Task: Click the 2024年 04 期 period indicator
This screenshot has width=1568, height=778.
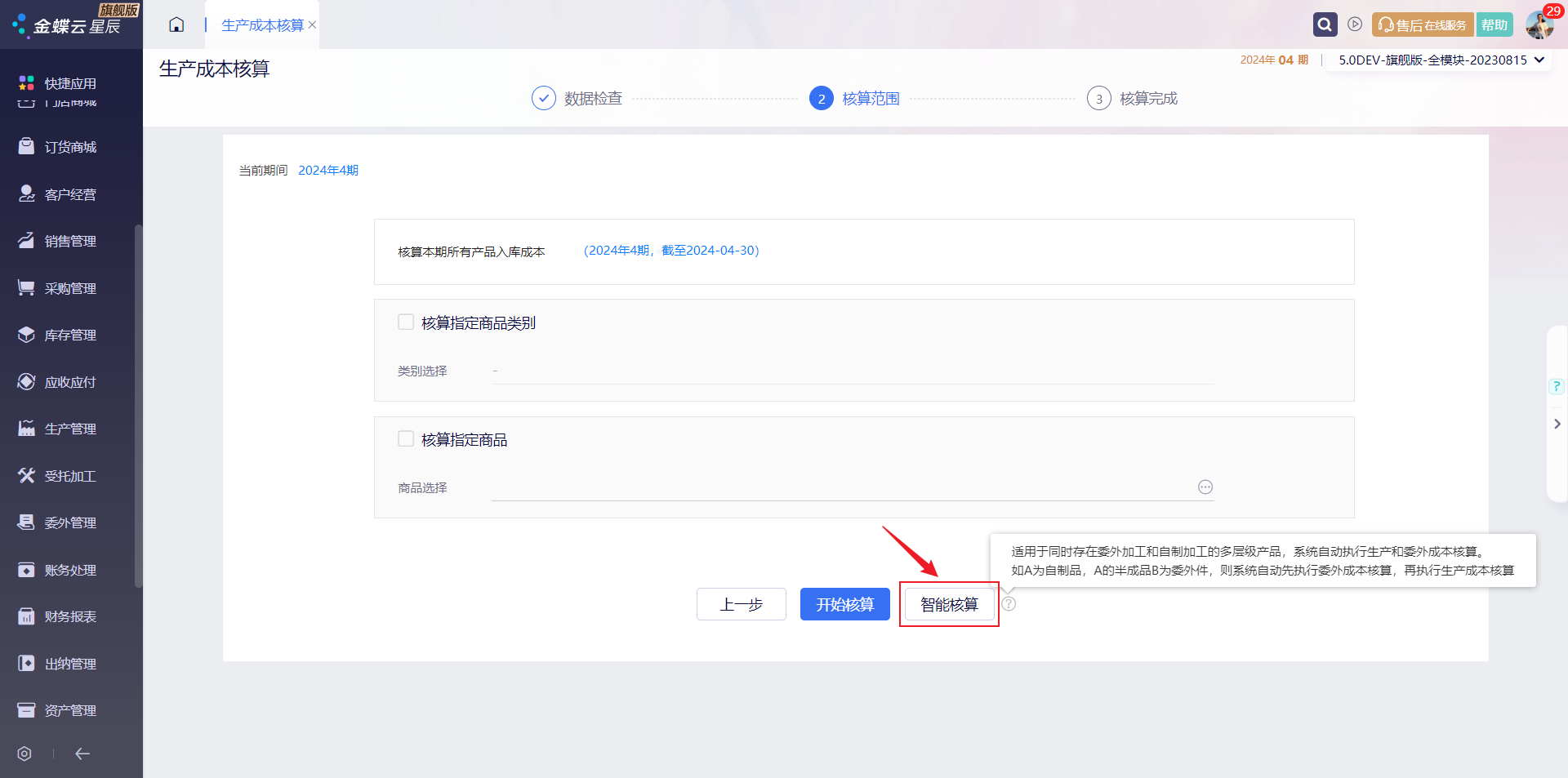Action: click(1274, 60)
